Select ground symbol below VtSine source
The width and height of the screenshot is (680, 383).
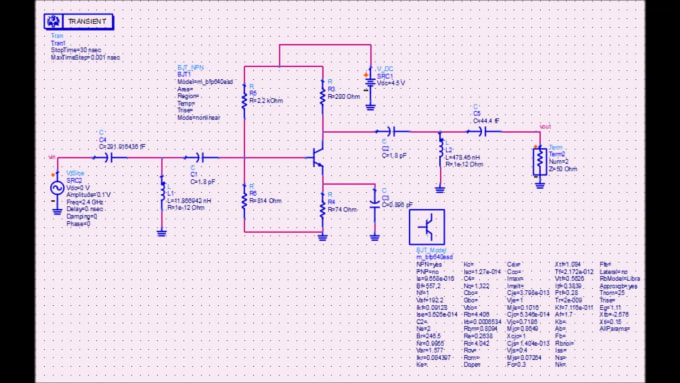(x=57, y=212)
